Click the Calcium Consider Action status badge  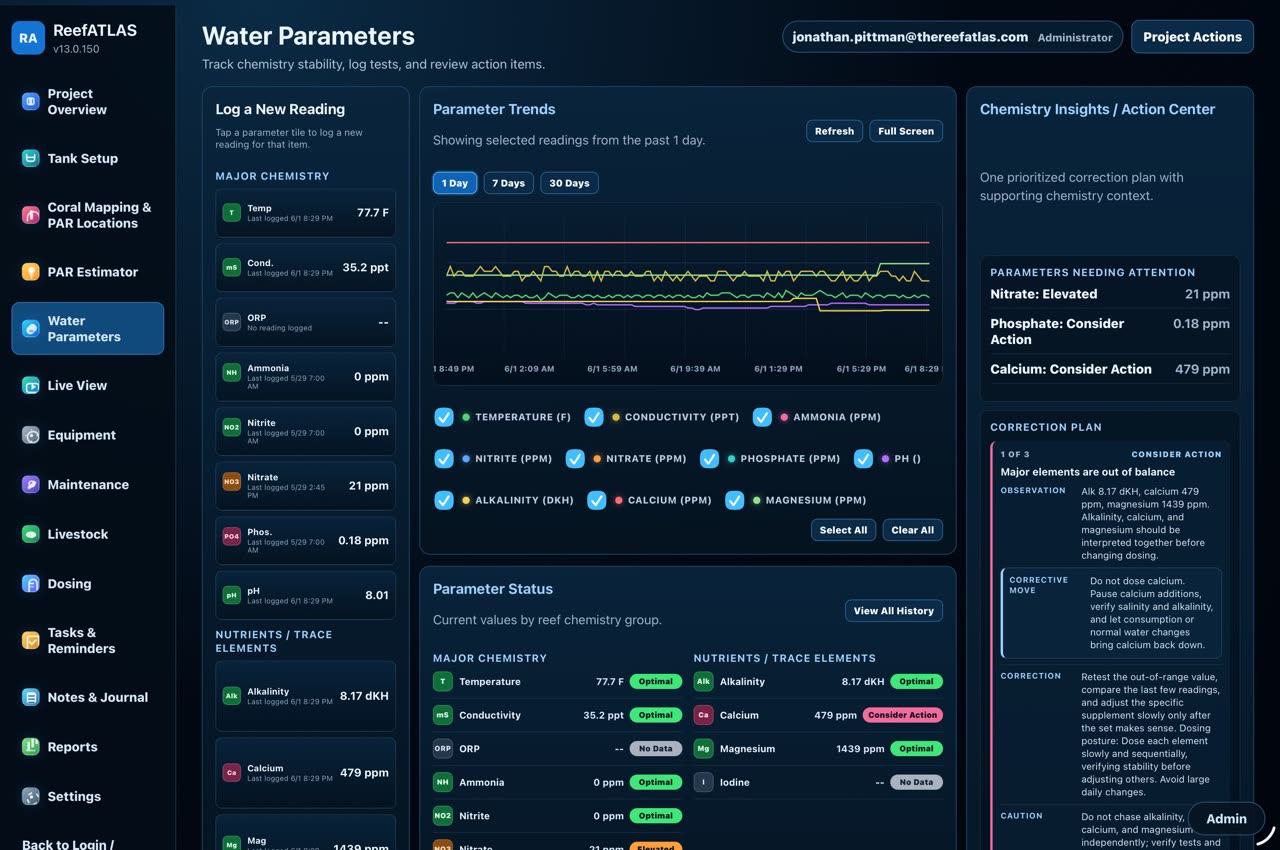pos(902,715)
